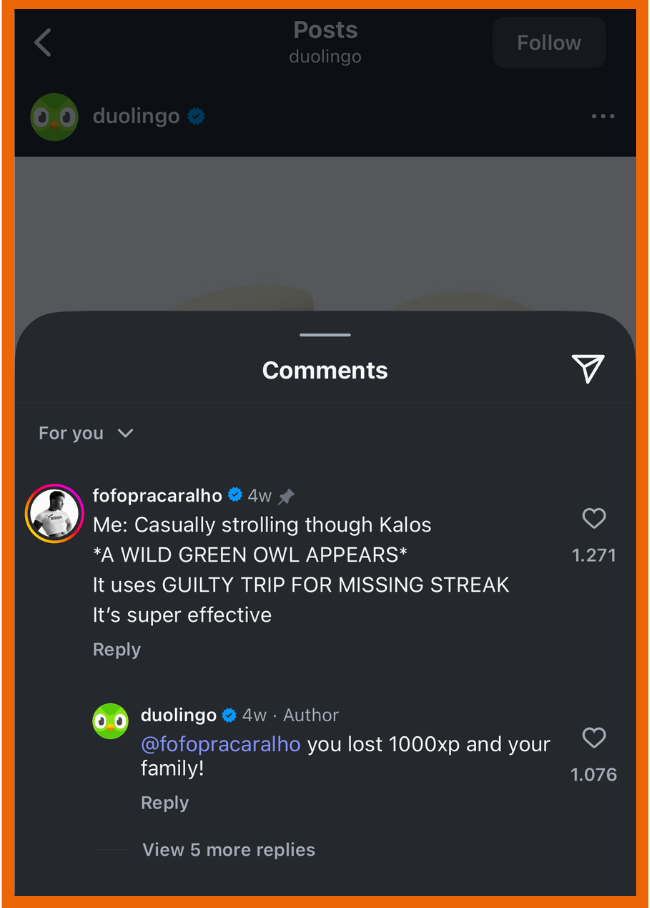
Task: Tap the back arrow icon
Action: point(43,43)
